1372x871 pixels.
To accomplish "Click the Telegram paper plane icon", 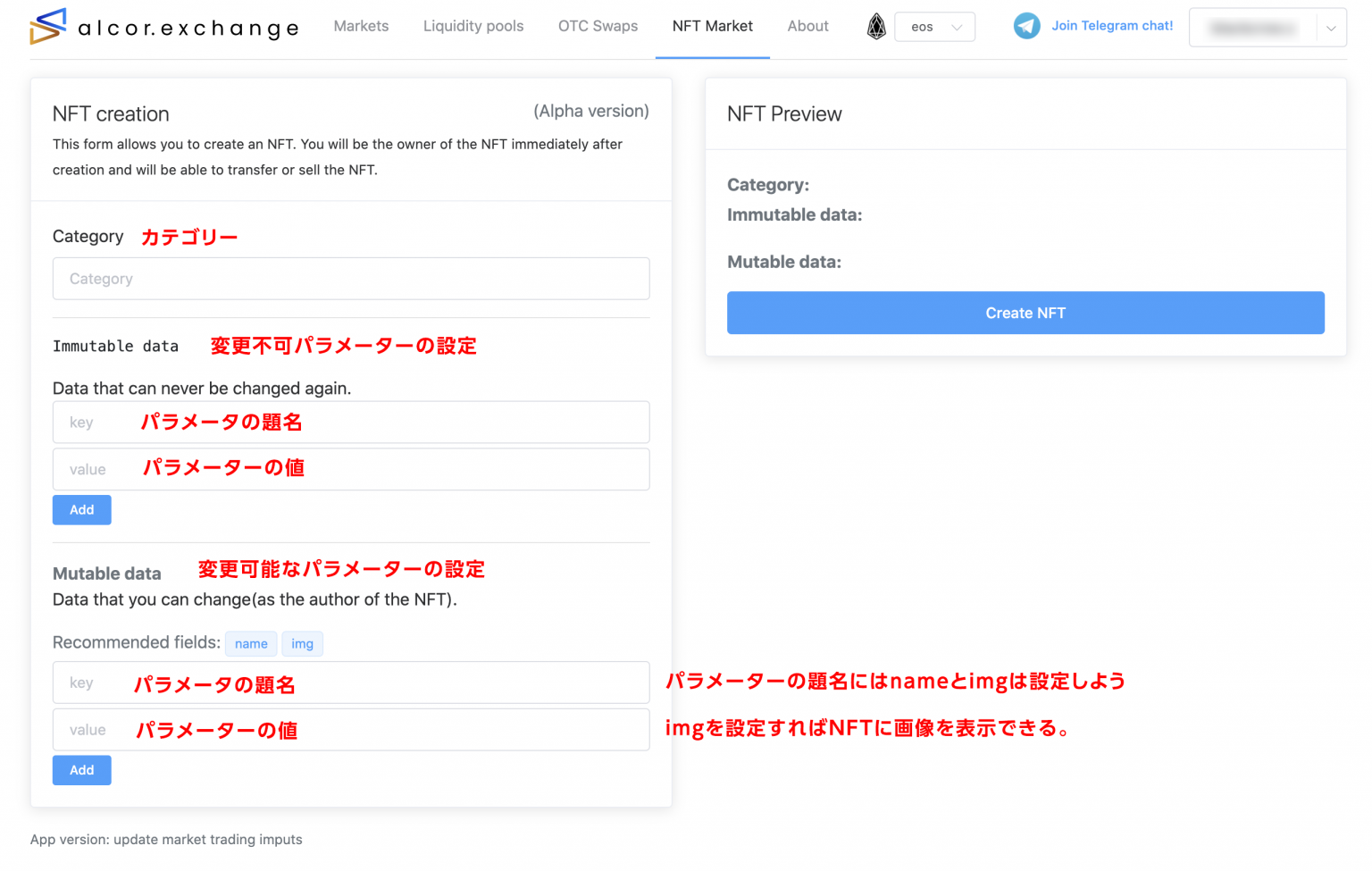I will 1026,25.
